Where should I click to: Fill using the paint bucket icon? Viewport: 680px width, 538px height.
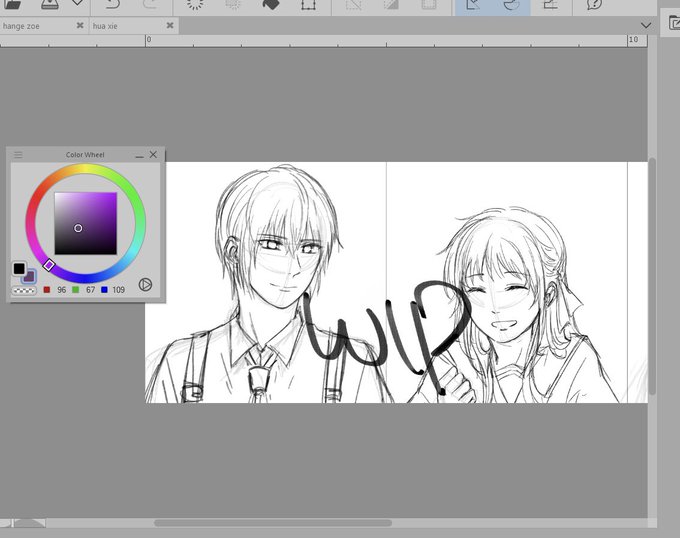click(271, 4)
